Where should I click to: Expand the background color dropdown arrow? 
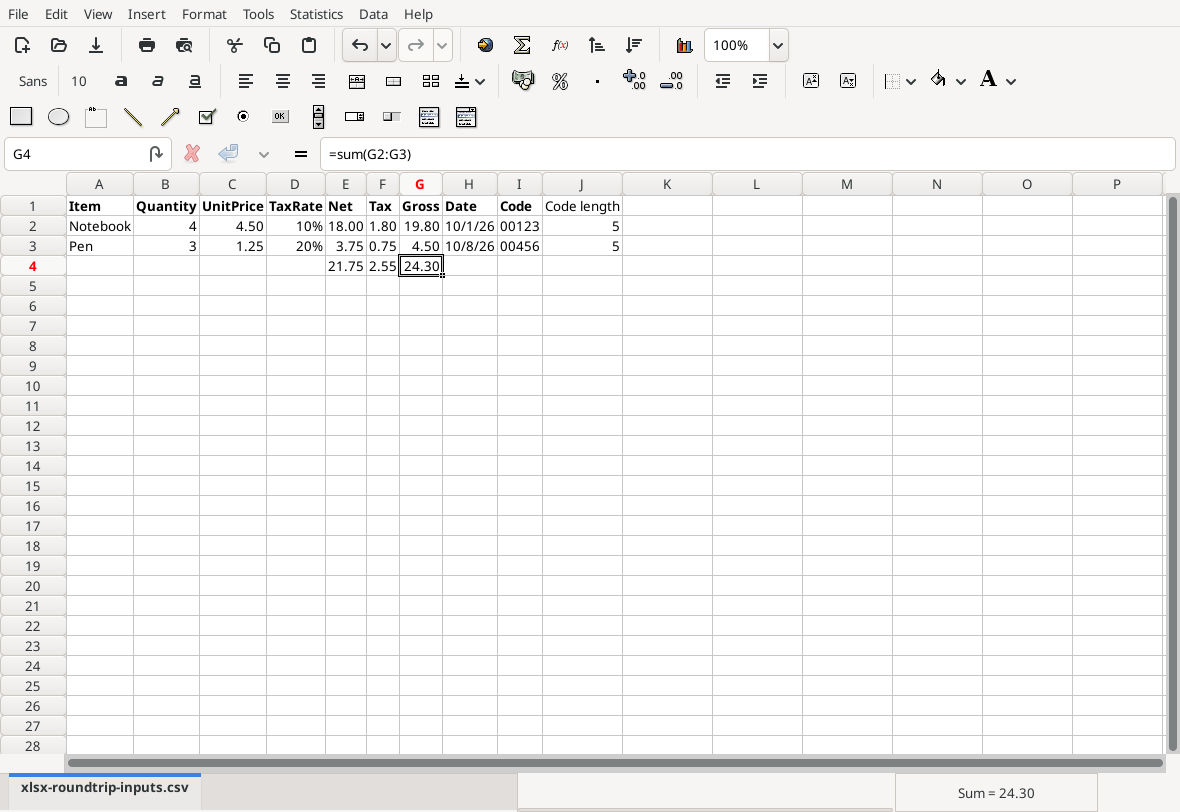(x=961, y=81)
